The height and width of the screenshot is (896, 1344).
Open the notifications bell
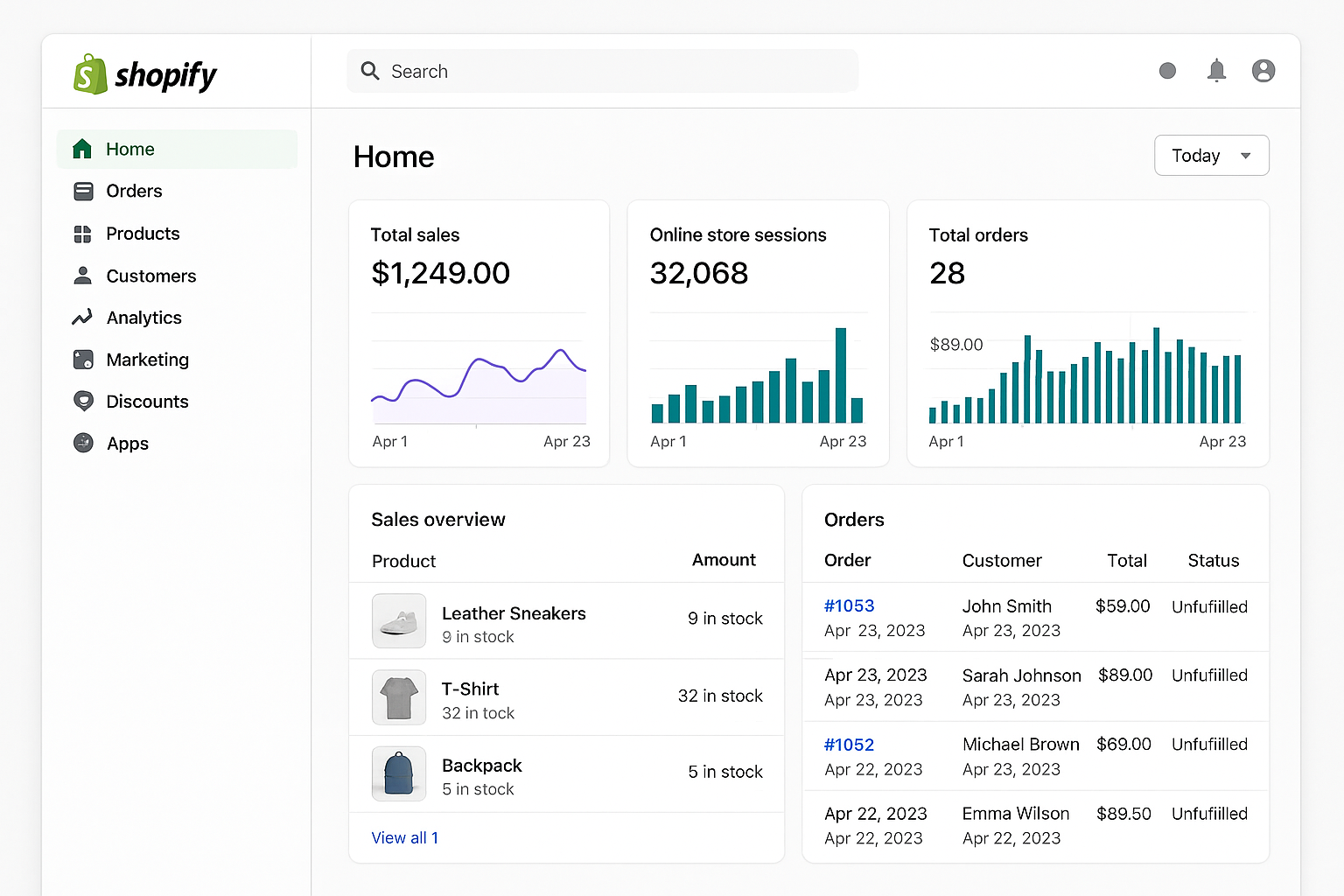pos(1216,71)
